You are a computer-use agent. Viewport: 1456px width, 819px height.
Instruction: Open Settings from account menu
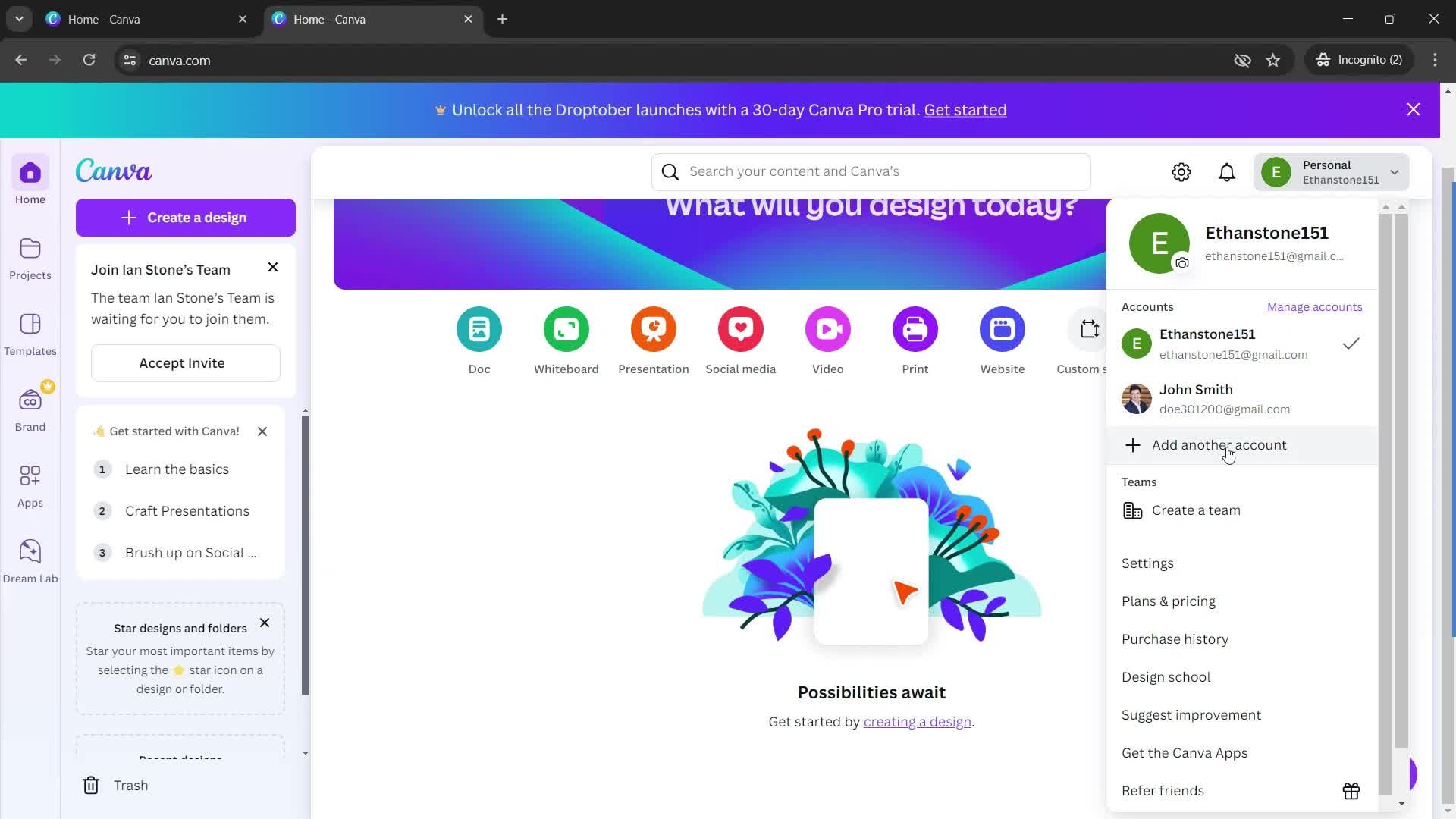(1241, 563)
